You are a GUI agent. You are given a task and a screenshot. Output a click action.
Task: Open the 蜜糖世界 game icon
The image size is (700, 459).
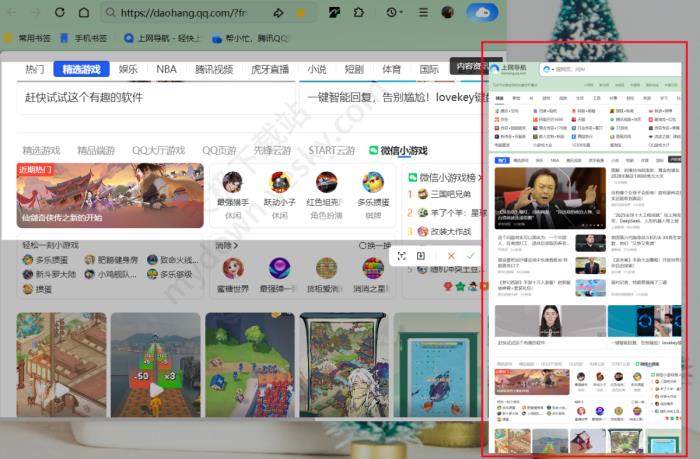pyautogui.click(x=233, y=272)
